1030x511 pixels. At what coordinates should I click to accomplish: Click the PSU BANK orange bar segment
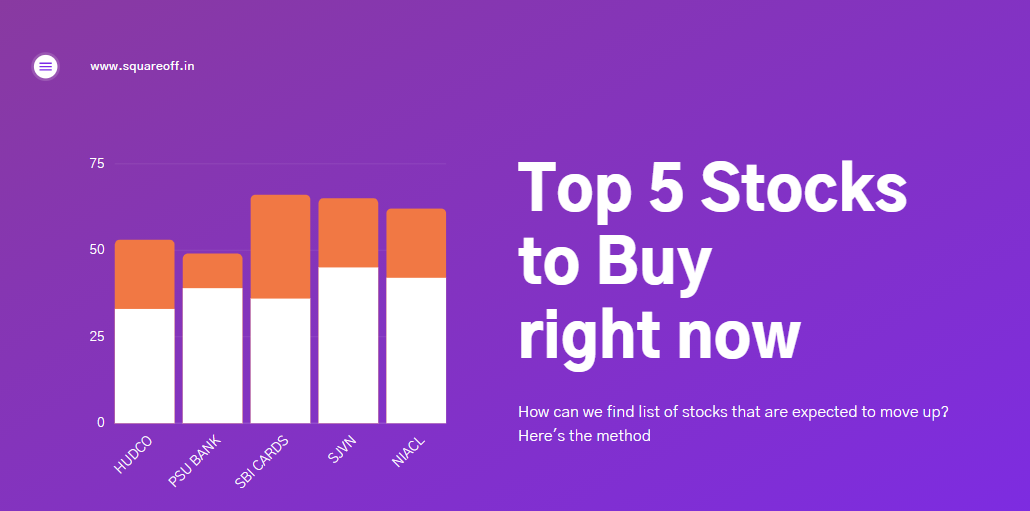pos(212,271)
